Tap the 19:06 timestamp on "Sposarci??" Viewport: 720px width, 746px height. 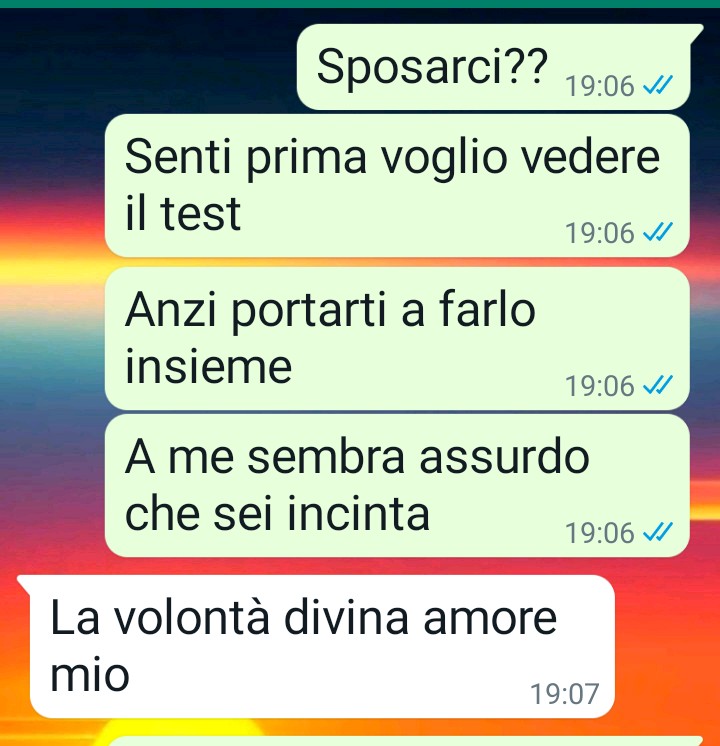tap(600, 86)
